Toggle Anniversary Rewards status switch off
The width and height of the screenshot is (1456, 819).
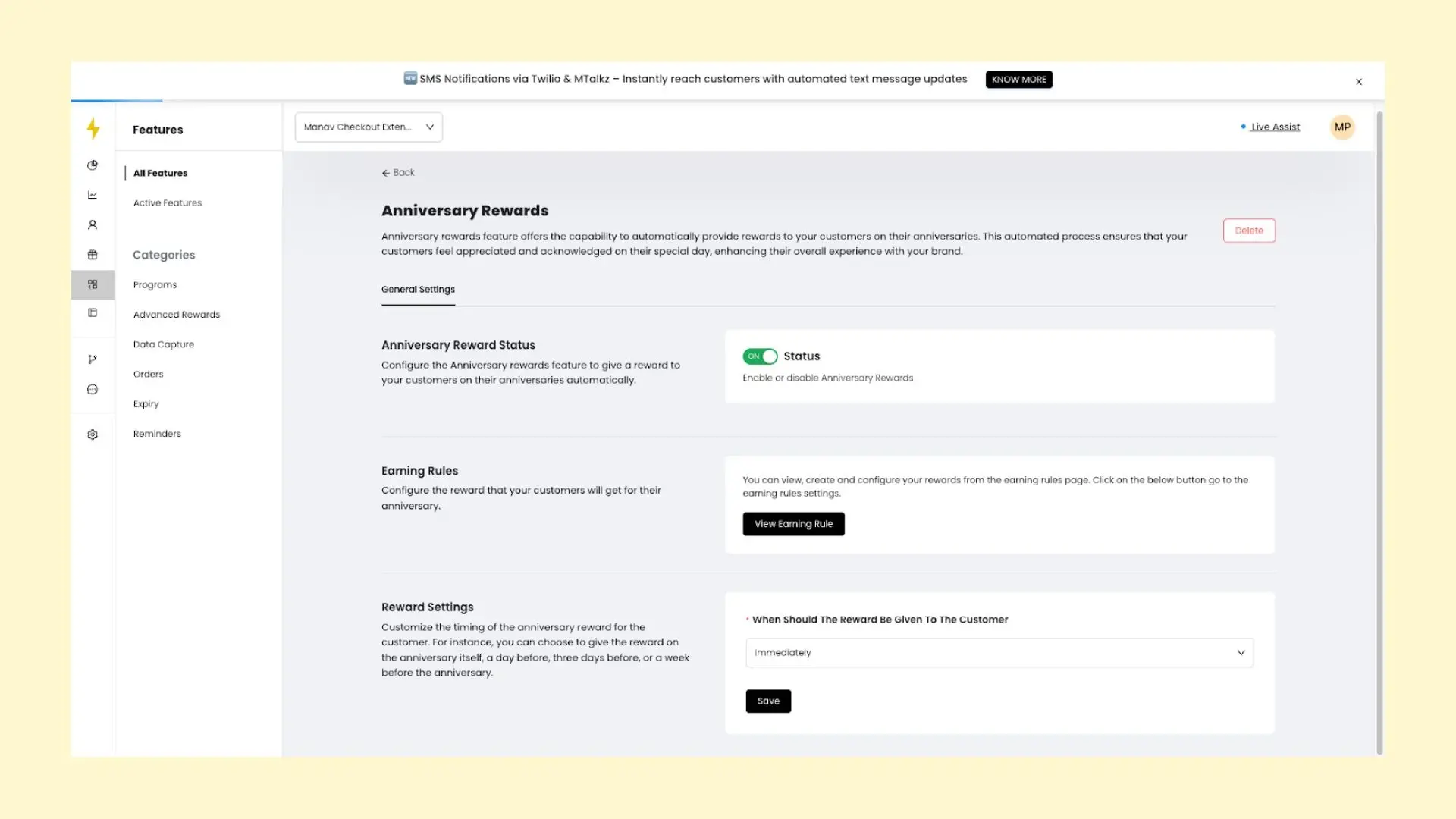click(760, 356)
